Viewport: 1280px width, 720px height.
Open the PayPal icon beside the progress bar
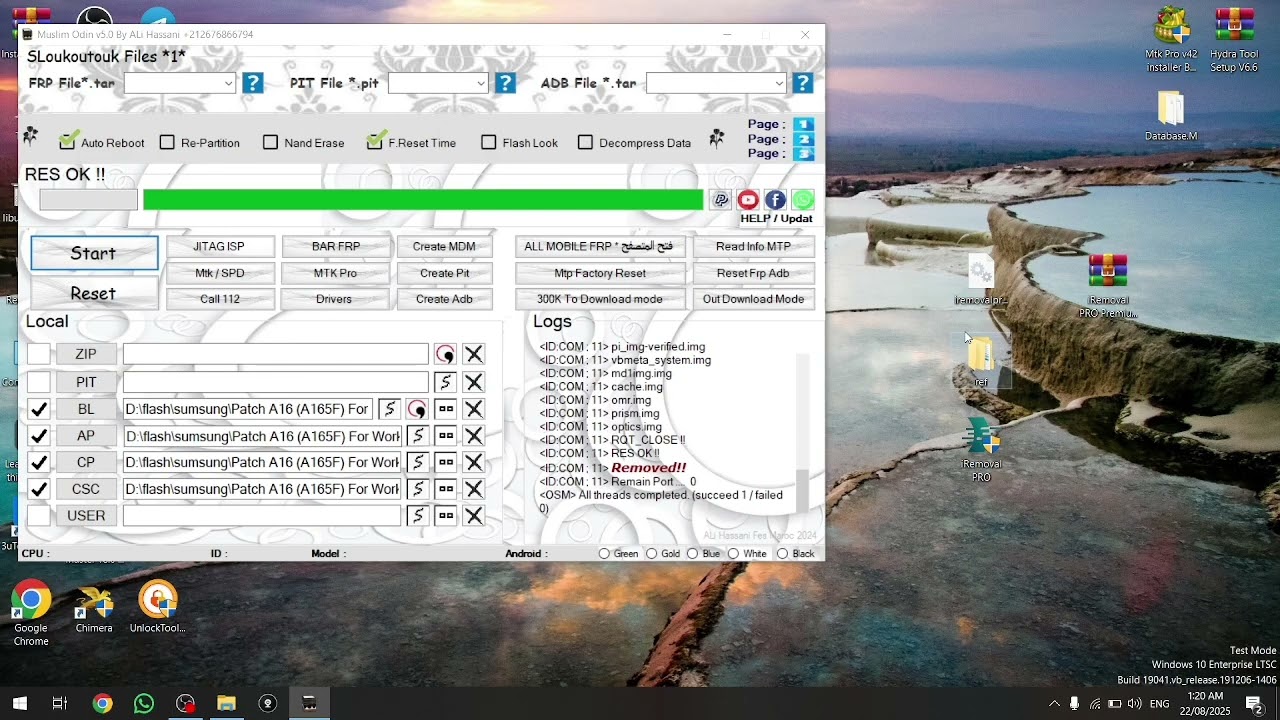point(720,200)
